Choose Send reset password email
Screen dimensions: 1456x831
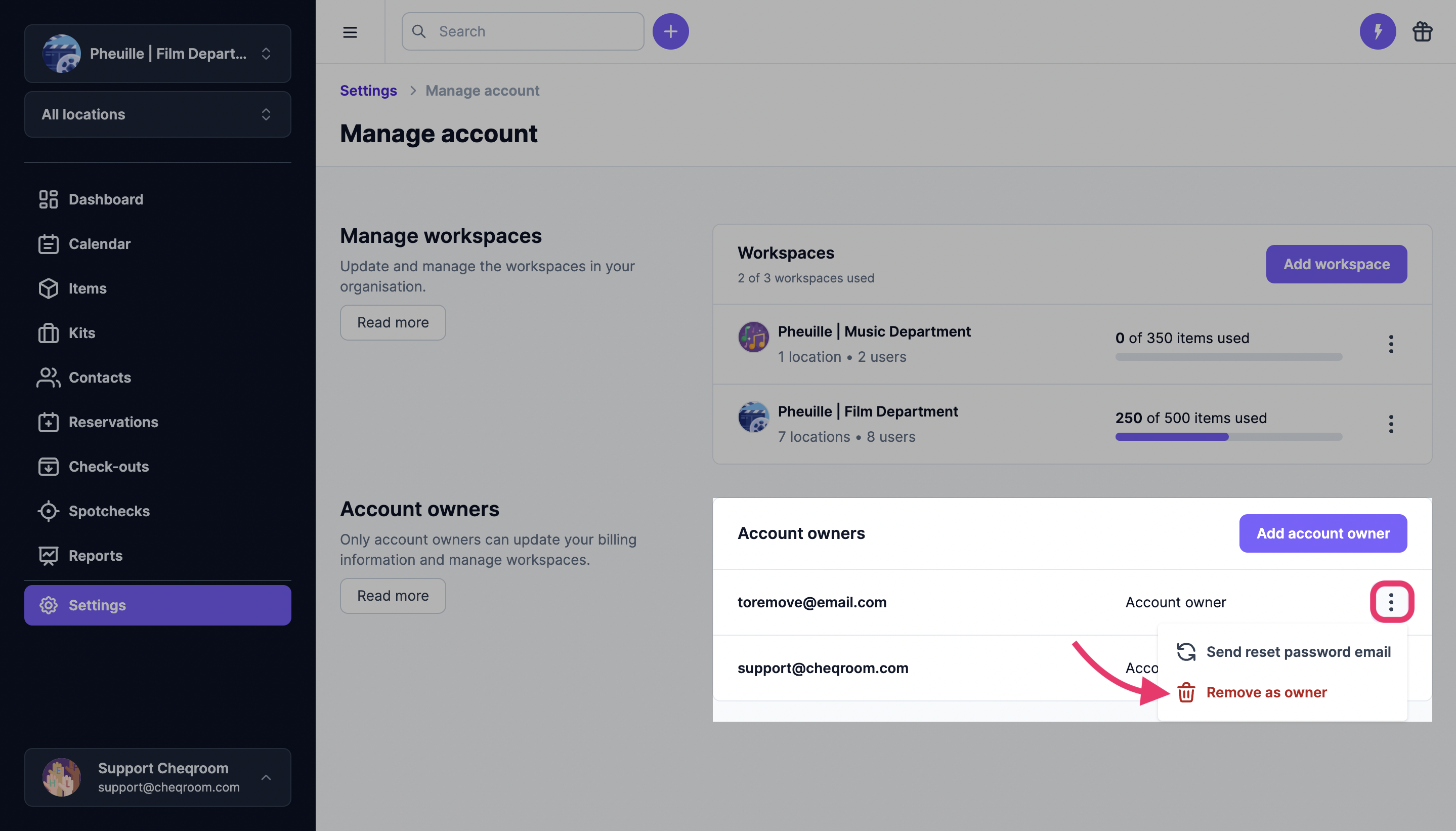[1283, 652]
